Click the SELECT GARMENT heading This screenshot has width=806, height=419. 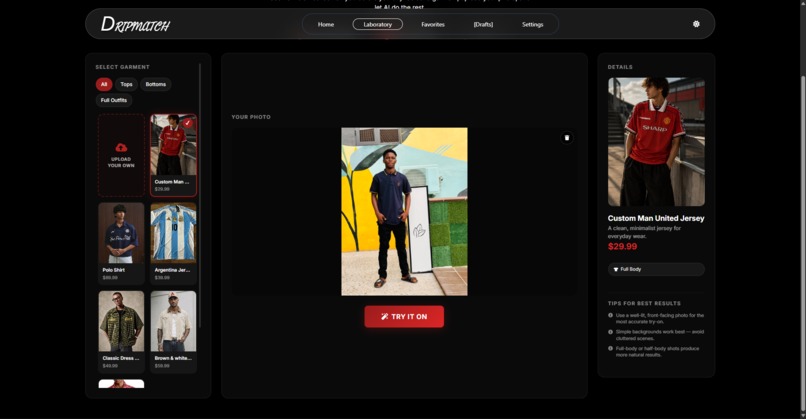coord(122,67)
